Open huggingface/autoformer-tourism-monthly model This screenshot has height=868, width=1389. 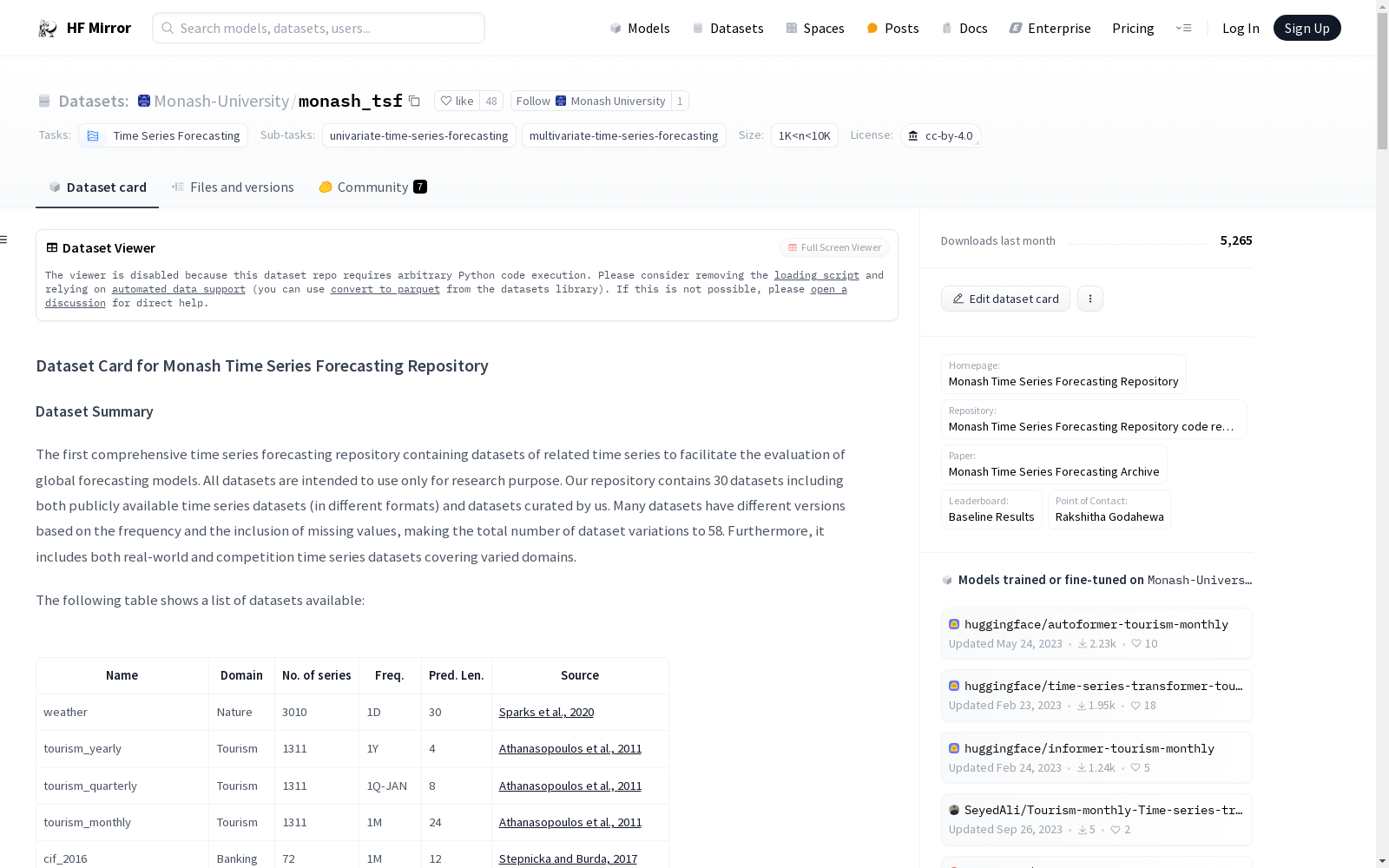1096,634
